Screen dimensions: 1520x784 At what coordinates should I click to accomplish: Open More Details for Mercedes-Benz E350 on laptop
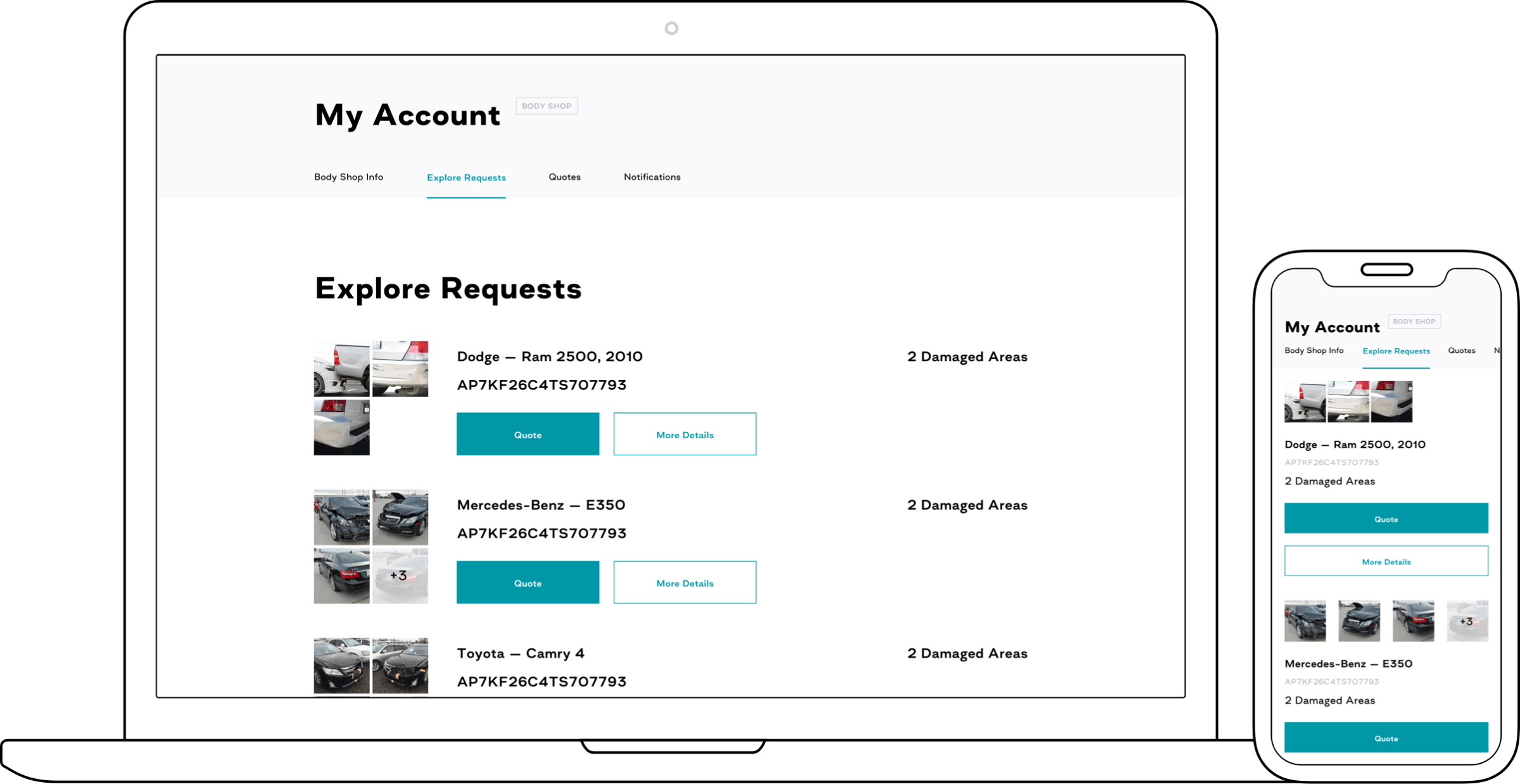pyautogui.click(x=685, y=583)
